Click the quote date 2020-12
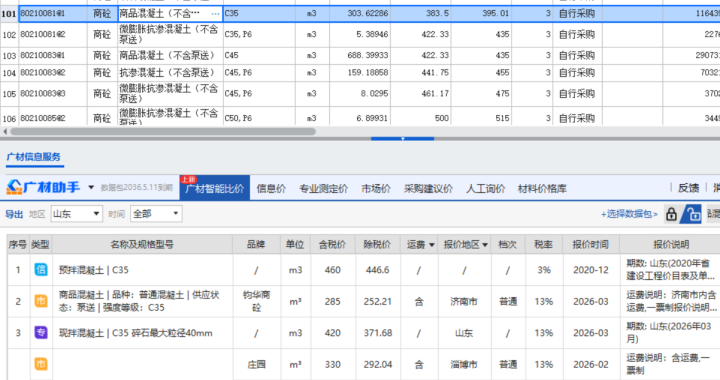 (591, 270)
